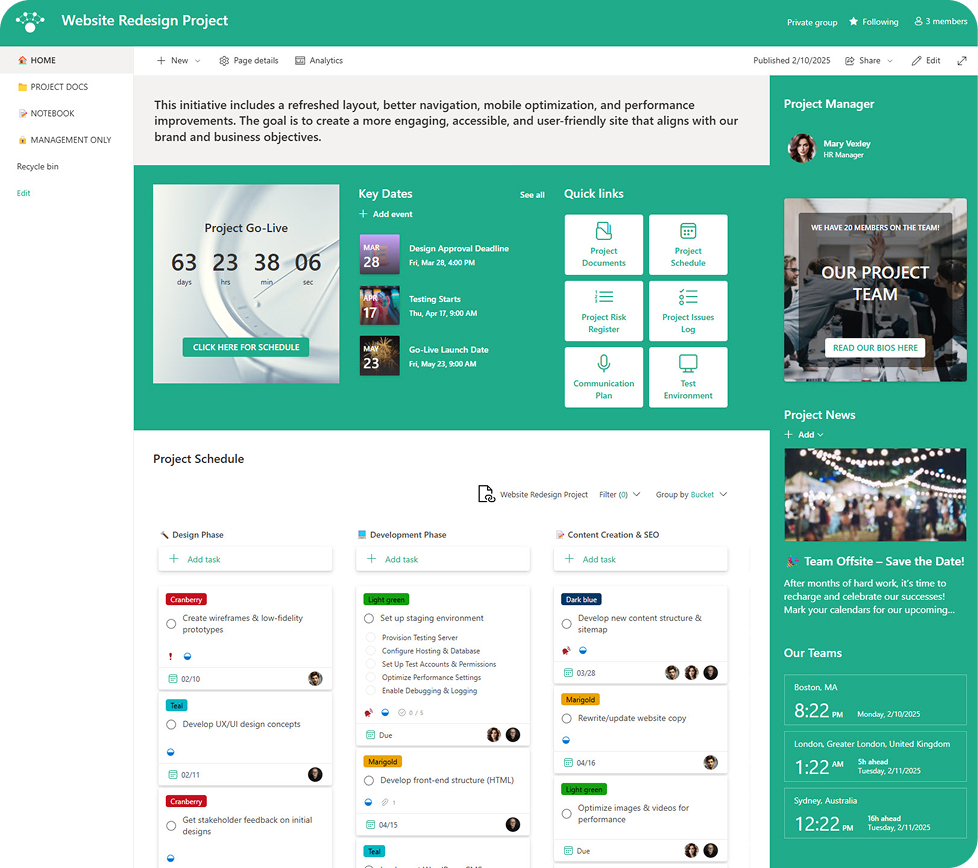978x868 pixels.
Task: Mark Develop new content structure & sitemap complete
Action: click(x=566, y=624)
